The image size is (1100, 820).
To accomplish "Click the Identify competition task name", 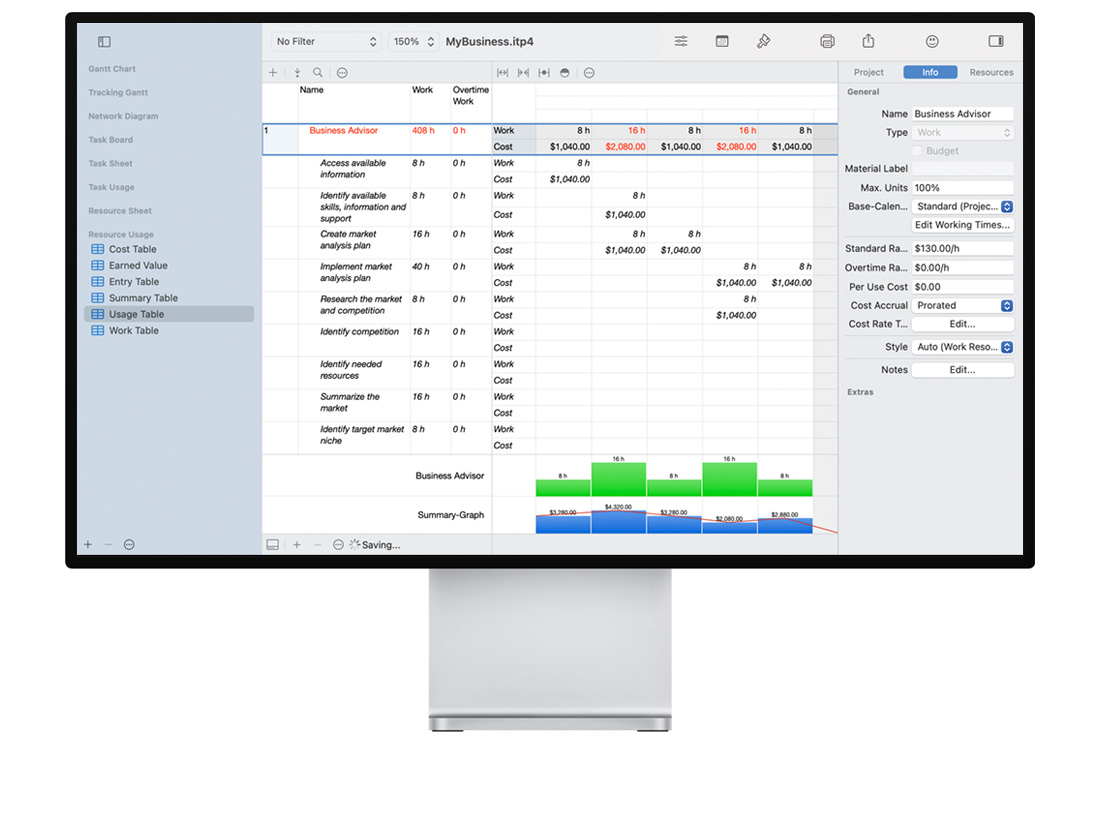I will [x=359, y=332].
